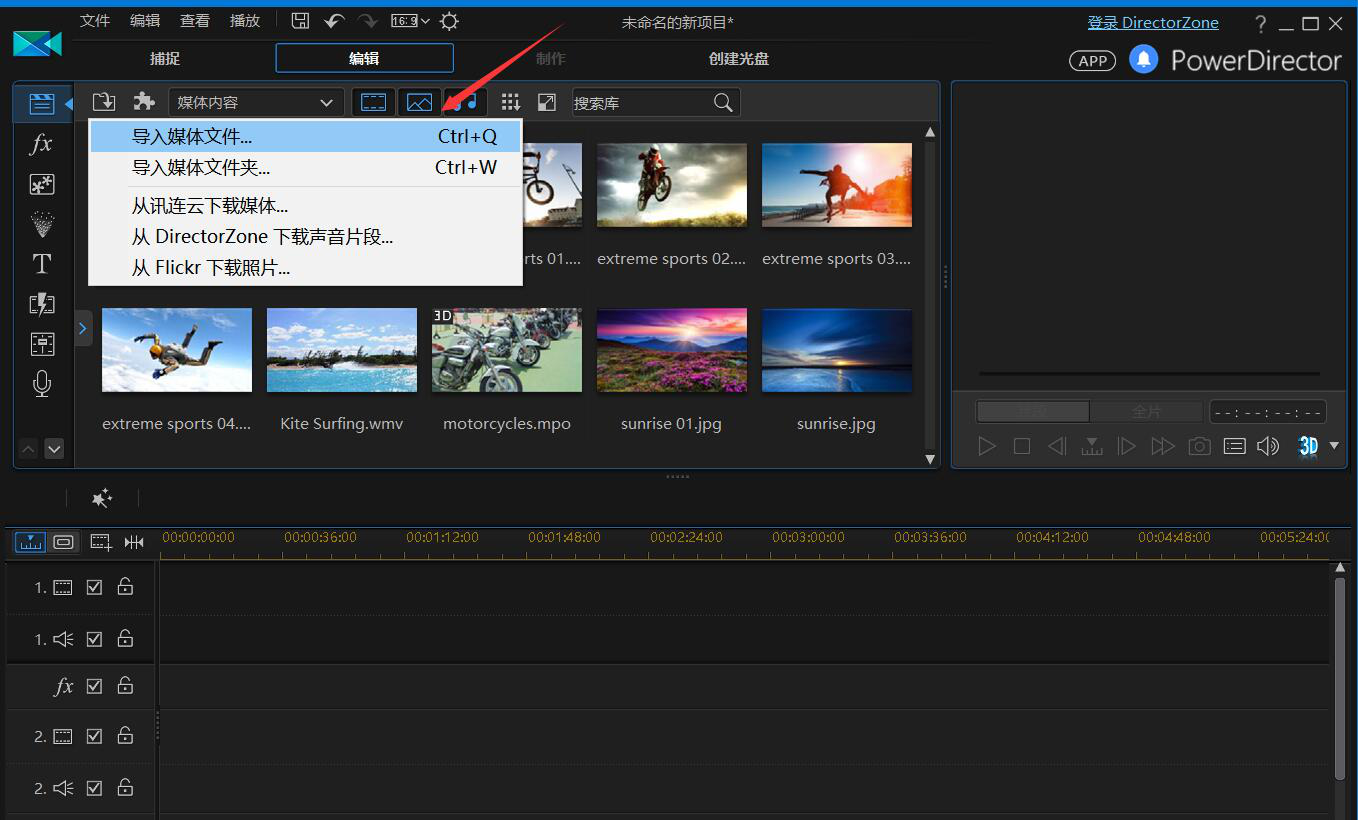Select the sunrise.jpg thumbnail
This screenshot has height=820, width=1358.
click(x=836, y=351)
